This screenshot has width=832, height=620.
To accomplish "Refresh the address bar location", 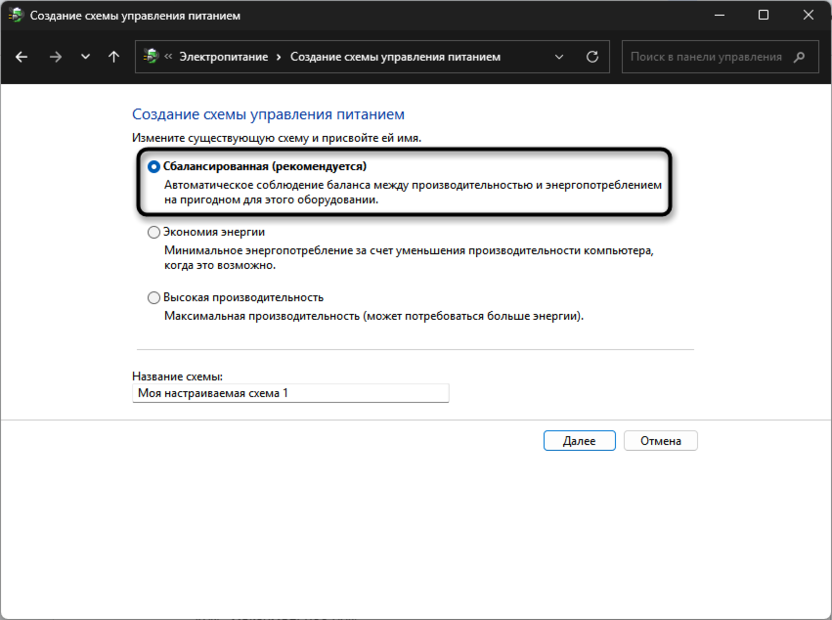I will (592, 57).
